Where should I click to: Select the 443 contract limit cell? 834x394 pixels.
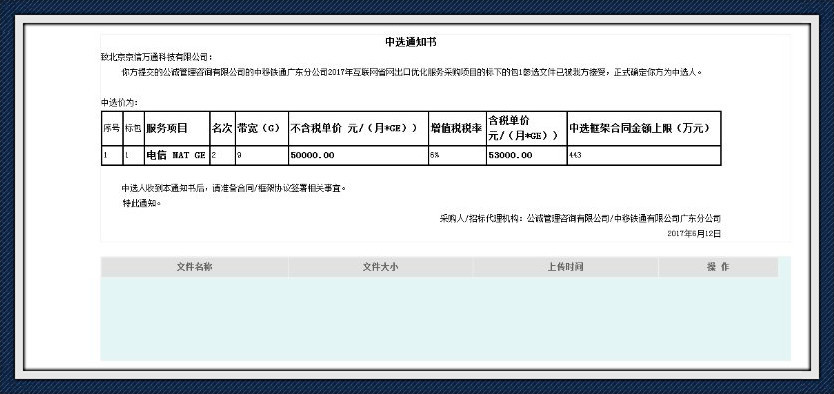coord(644,155)
